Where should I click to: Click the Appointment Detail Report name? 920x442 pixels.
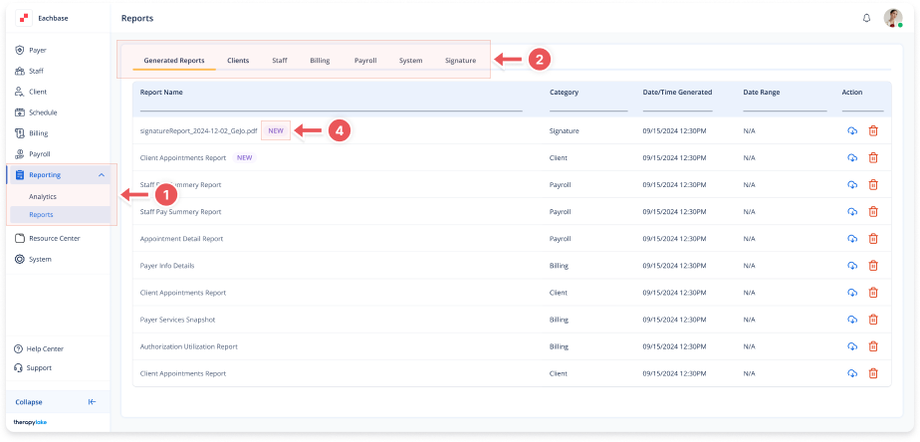pos(181,239)
